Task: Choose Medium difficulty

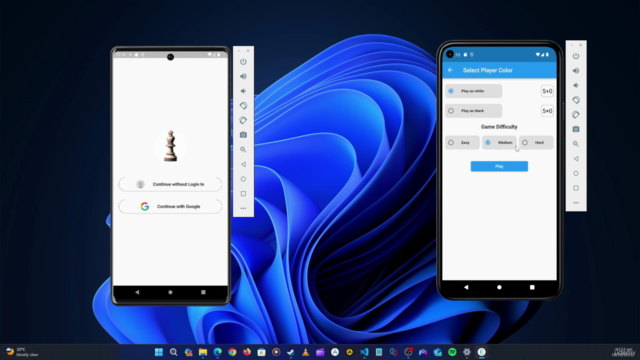Action: [x=499, y=142]
